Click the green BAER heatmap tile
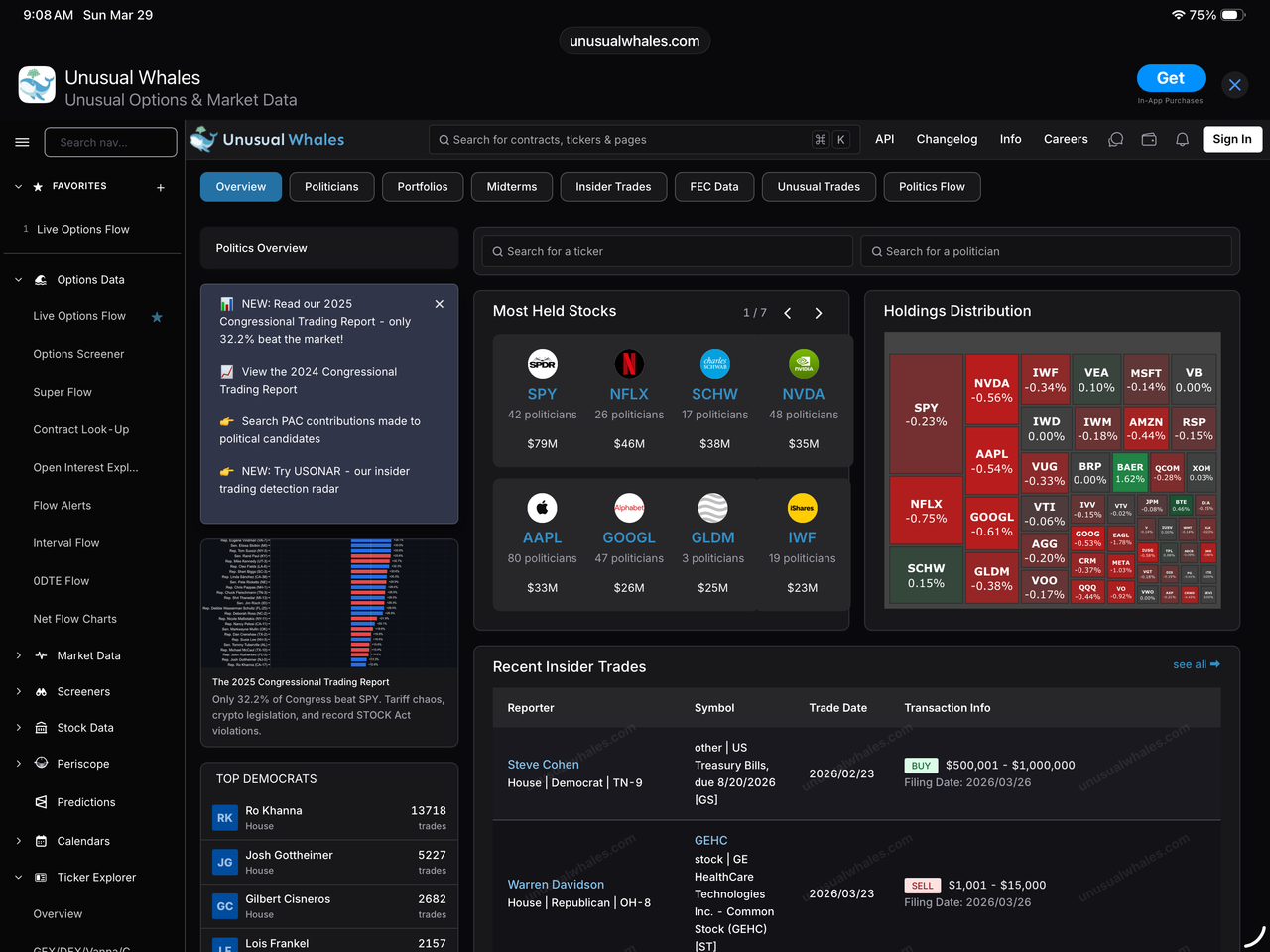1270x952 pixels. (x=1130, y=473)
